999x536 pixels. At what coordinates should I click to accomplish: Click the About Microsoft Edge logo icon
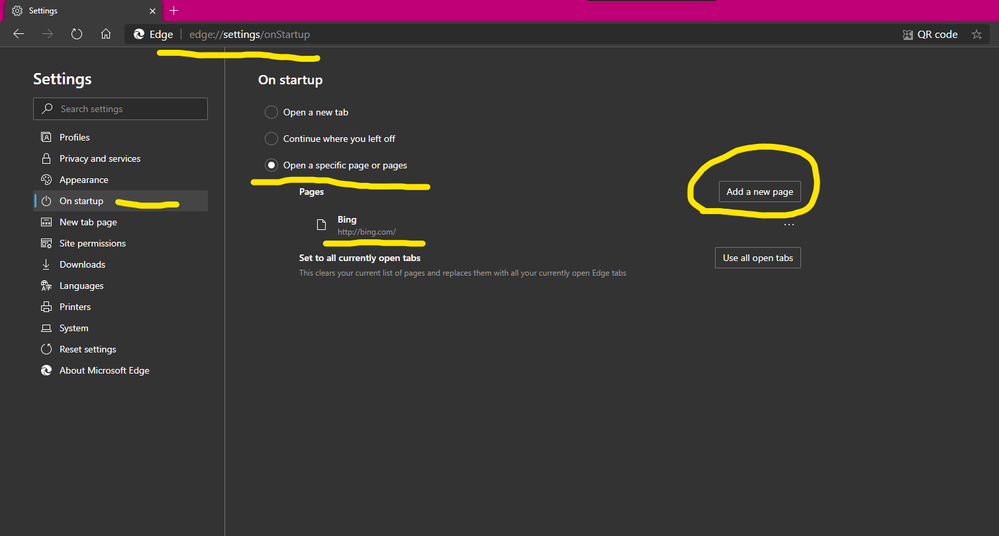[46, 370]
